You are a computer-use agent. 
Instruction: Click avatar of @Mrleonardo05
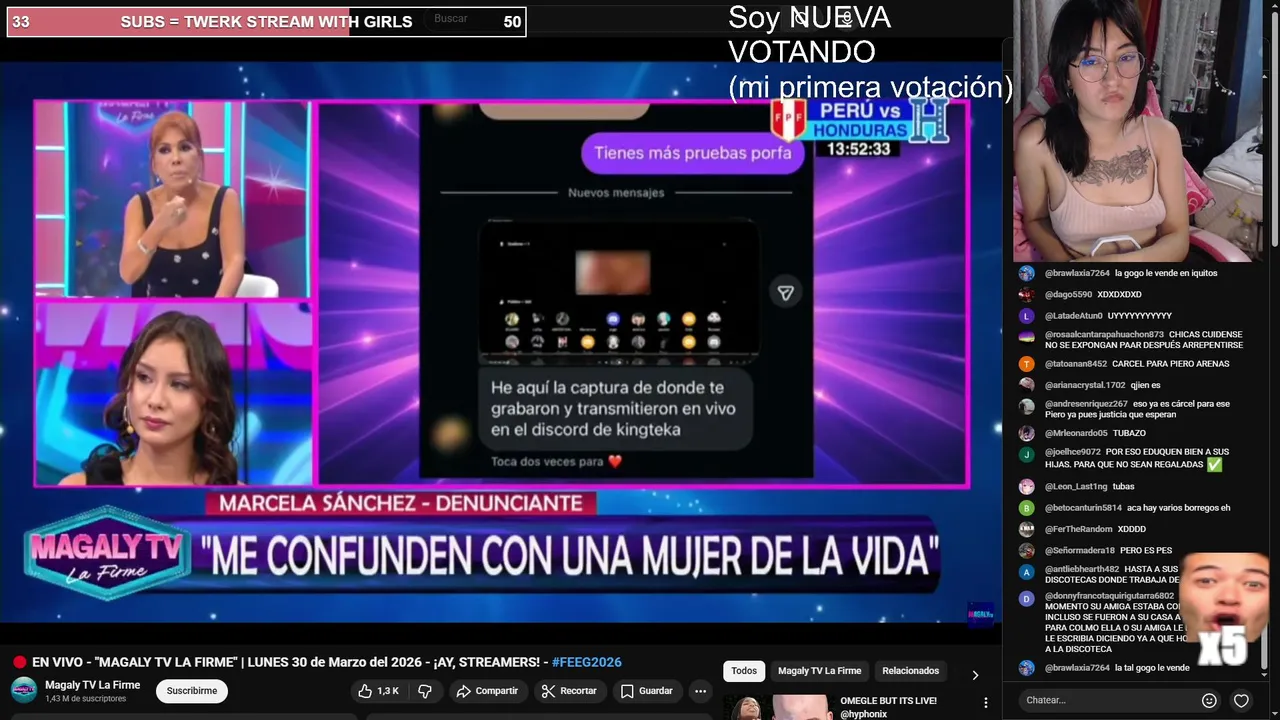coord(1026,433)
